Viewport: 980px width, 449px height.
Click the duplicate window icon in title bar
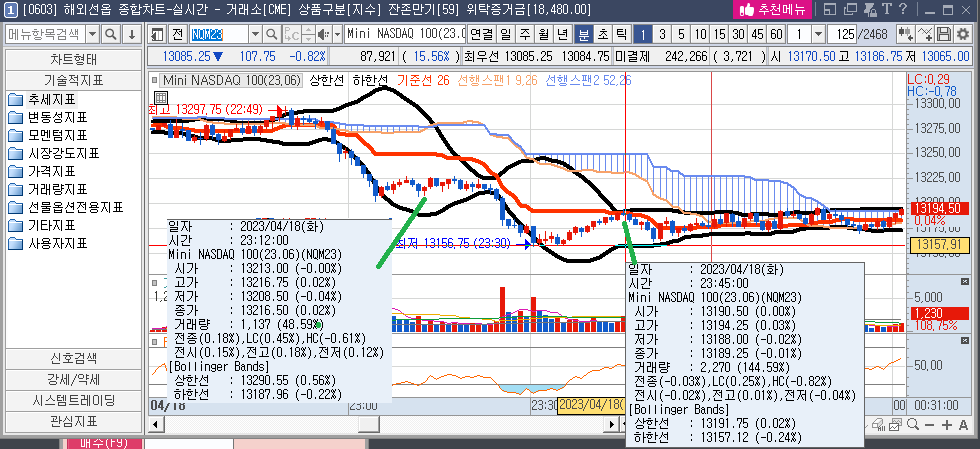pyautogui.click(x=850, y=9)
